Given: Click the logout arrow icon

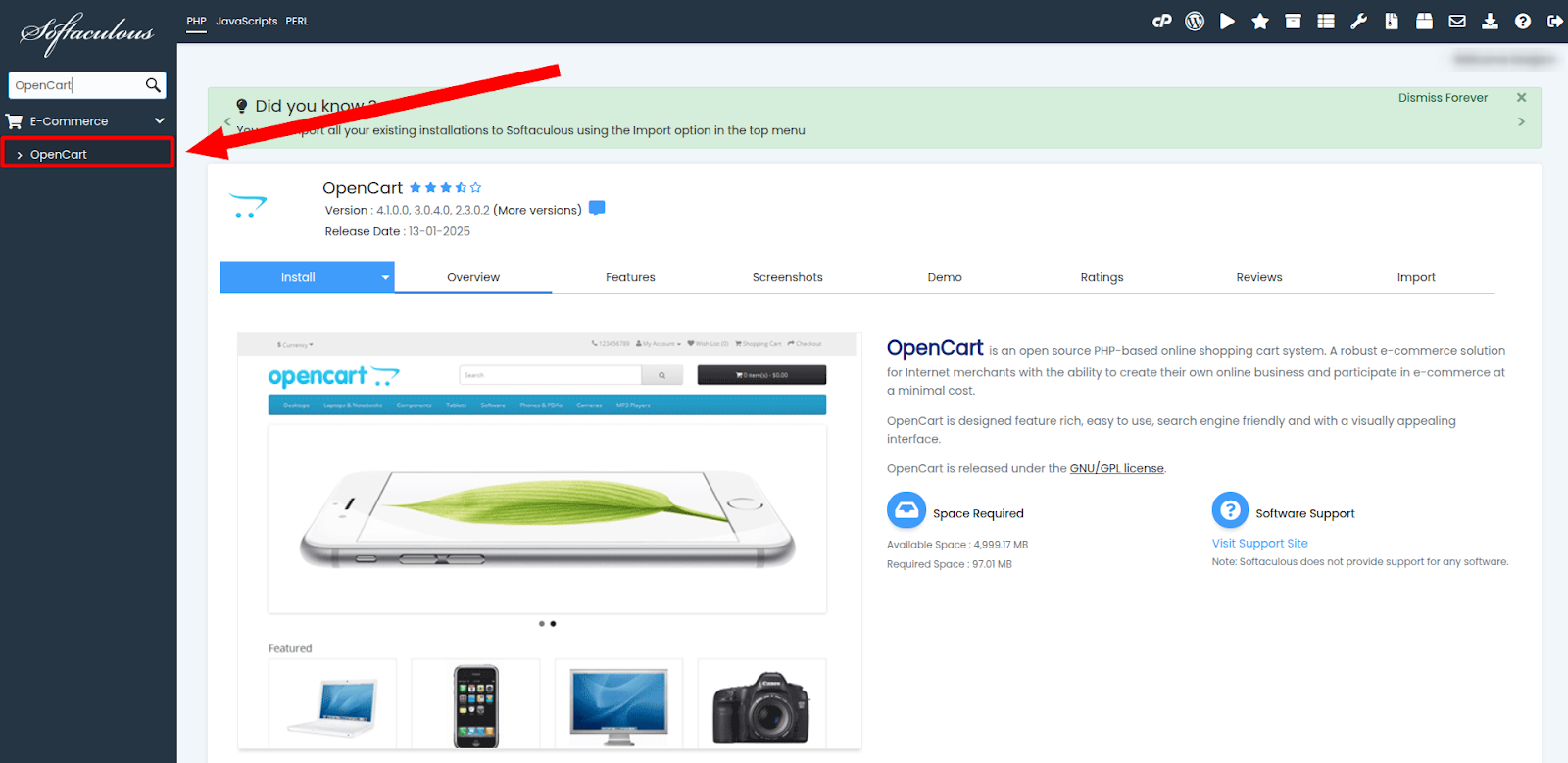Looking at the screenshot, I should click(x=1555, y=21).
